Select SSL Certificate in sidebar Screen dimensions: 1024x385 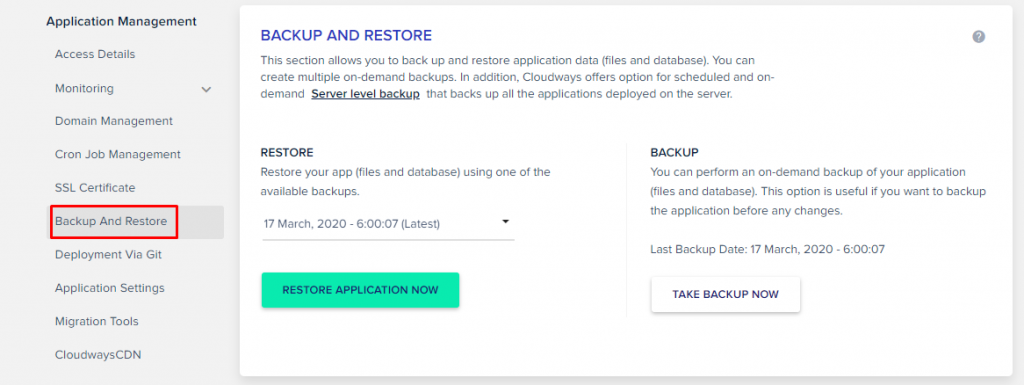[95, 188]
